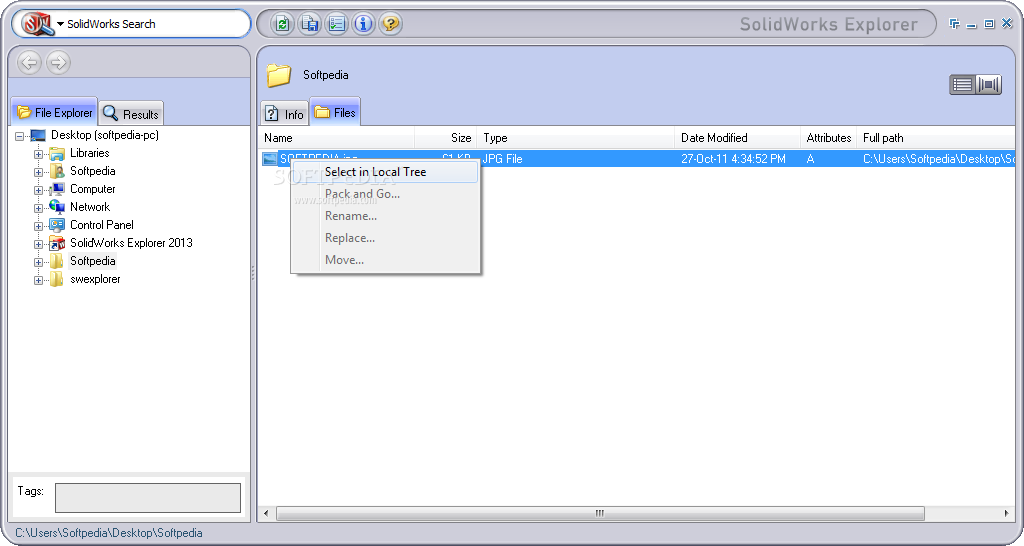Click the SolidWorks Search magnifier logo
This screenshot has height=546, width=1024.
[x=37, y=24]
